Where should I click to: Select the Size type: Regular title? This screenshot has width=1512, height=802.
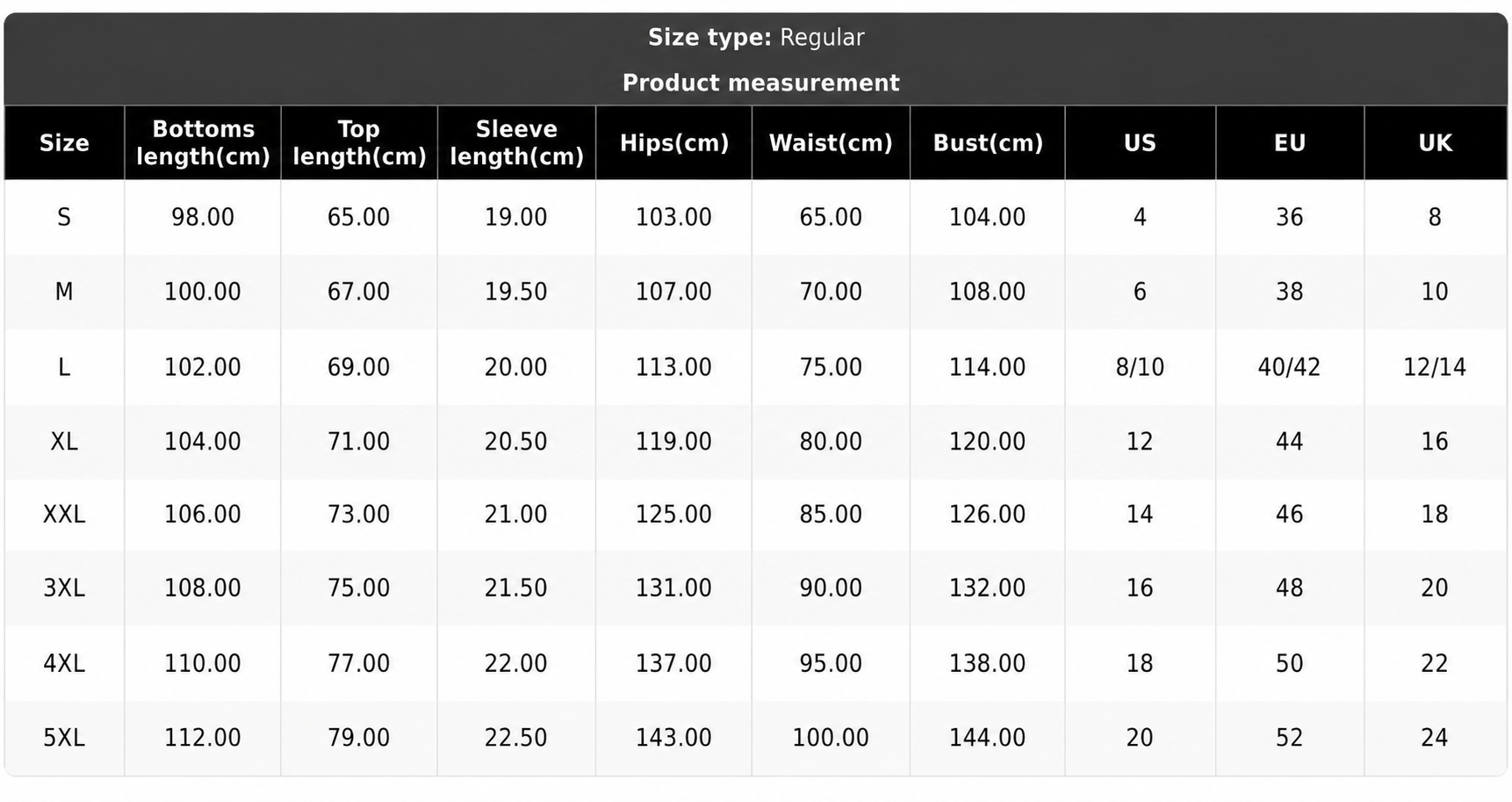click(x=756, y=37)
